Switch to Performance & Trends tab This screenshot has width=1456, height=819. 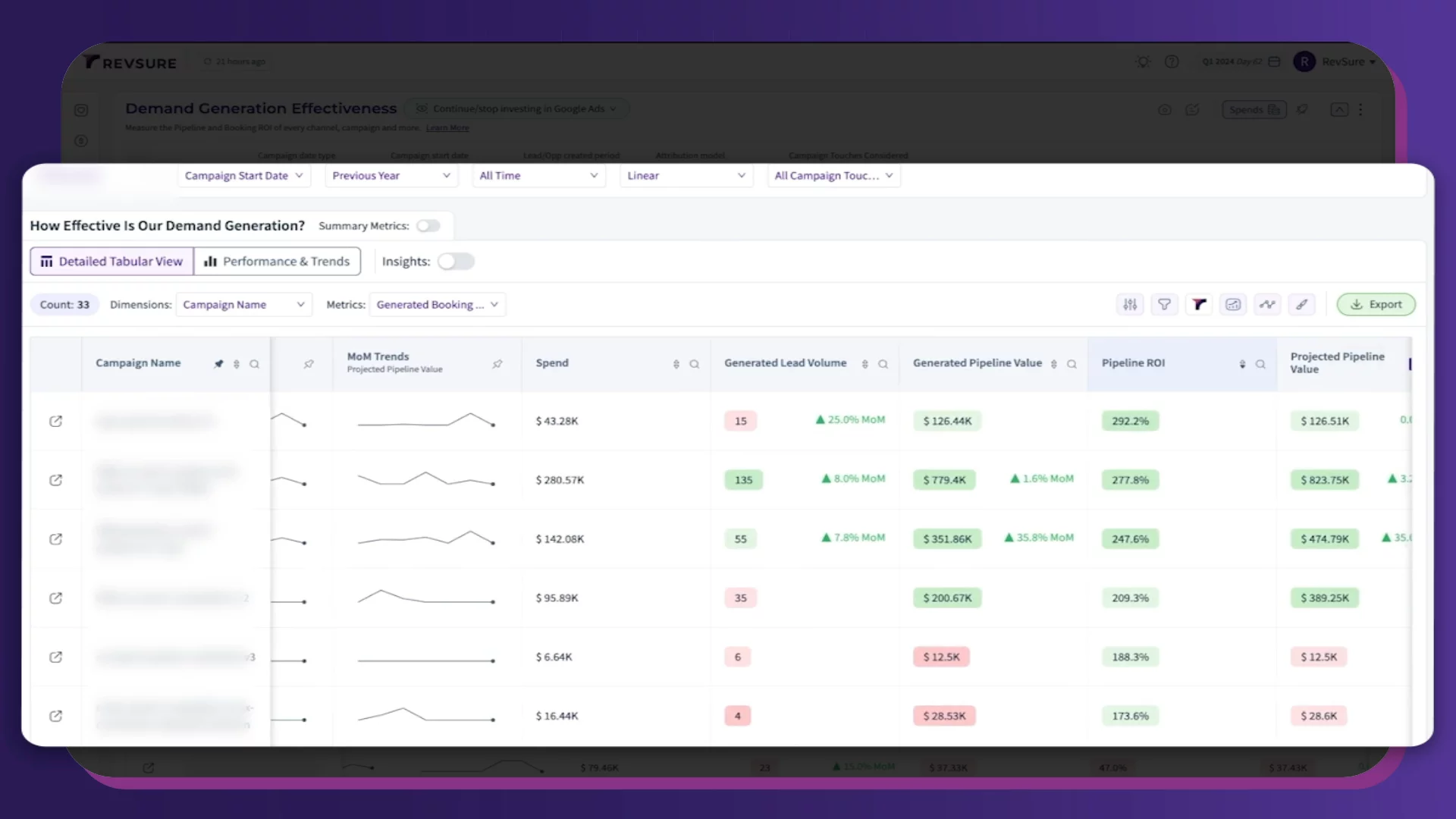pos(277,262)
